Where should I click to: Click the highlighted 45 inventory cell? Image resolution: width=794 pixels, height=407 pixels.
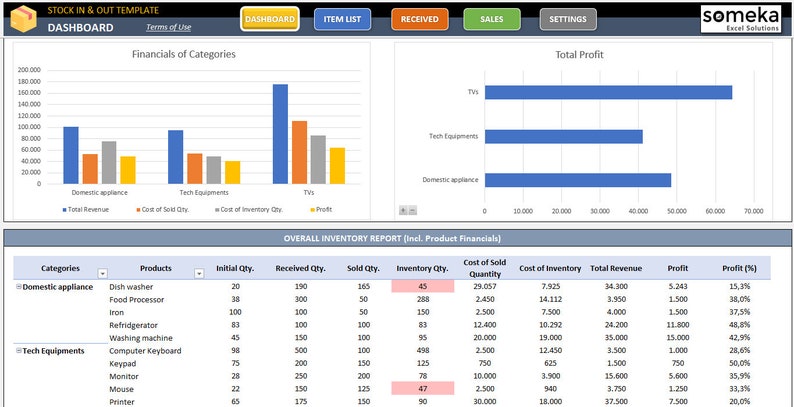pos(423,287)
